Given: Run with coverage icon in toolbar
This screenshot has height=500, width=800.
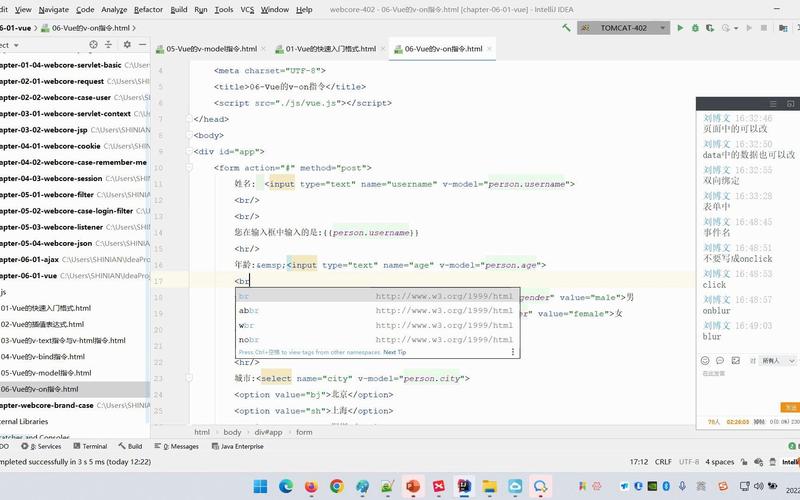Looking at the screenshot, I should point(710,28).
